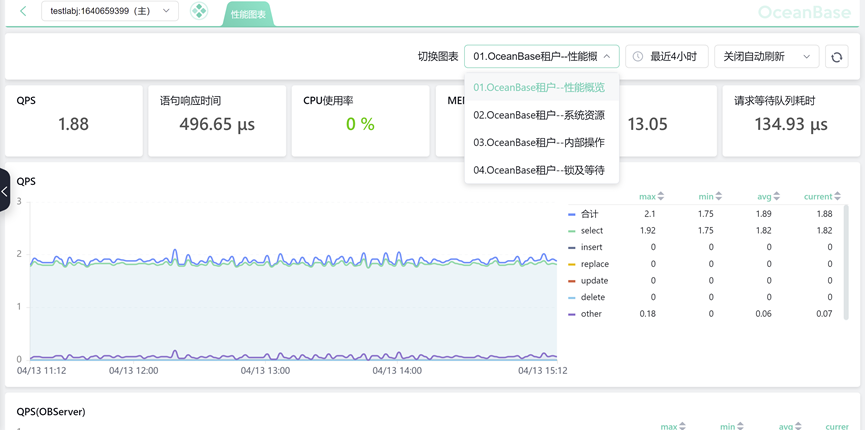Click the legend table vertical scrollbar
The image size is (865, 430).
tap(846, 262)
